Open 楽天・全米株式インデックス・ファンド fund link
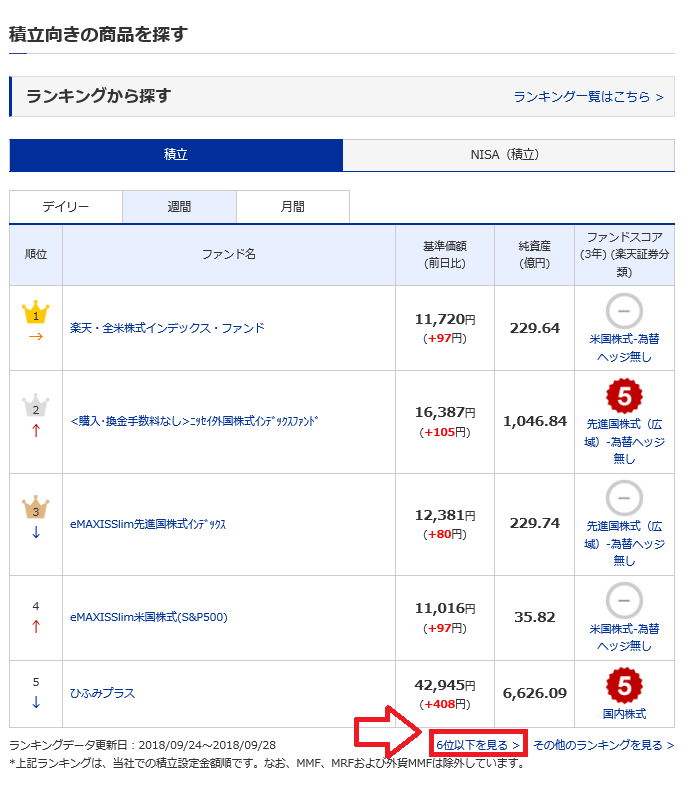The width and height of the screenshot is (697, 801). (167, 328)
